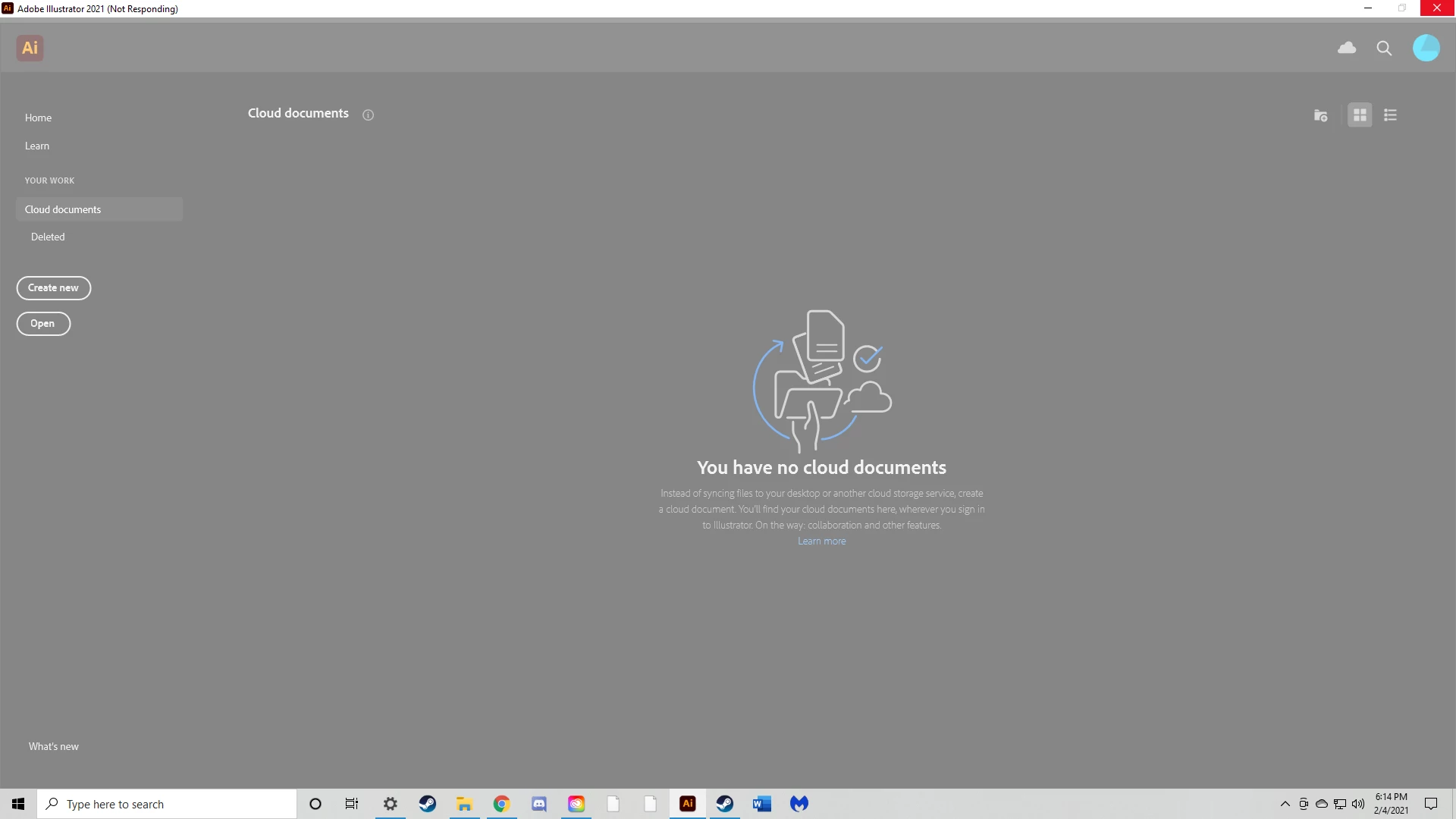Click the search magnifier icon

pos(1384,49)
